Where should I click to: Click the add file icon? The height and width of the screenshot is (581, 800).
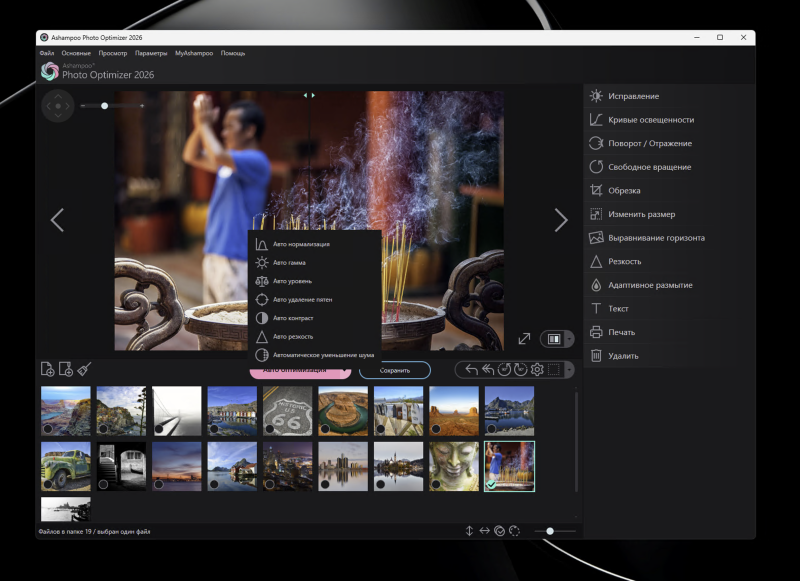pyautogui.click(x=47, y=369)
